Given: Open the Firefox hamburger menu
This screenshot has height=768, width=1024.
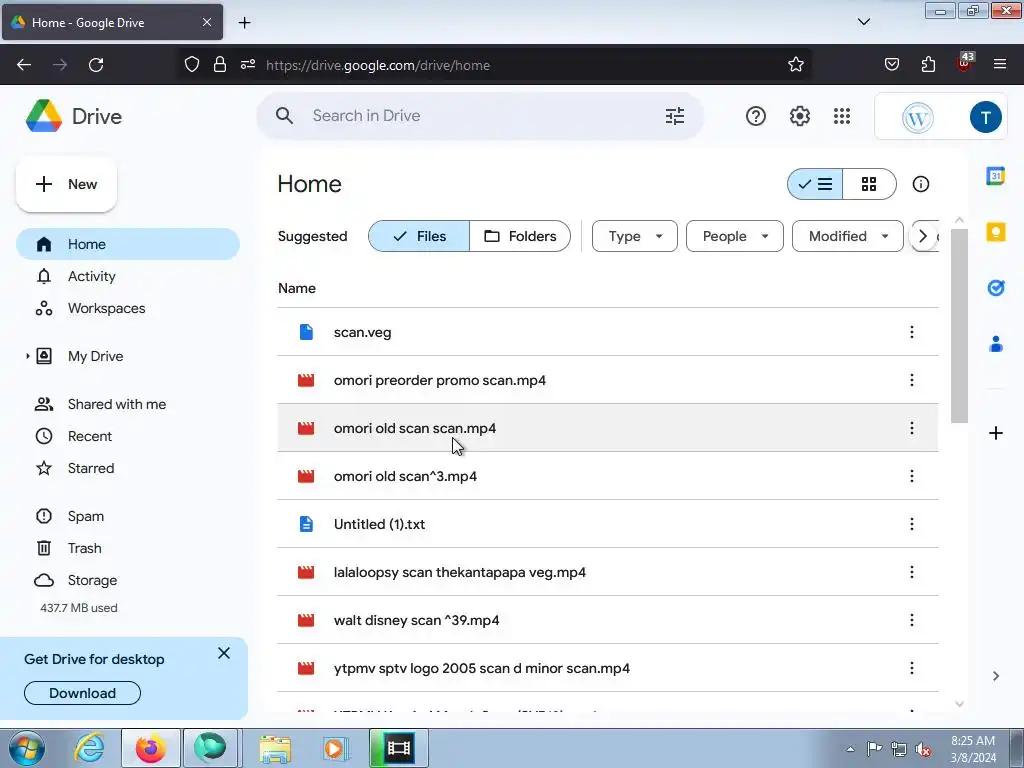Looking at the screenshot, I should tap(999, 64).
